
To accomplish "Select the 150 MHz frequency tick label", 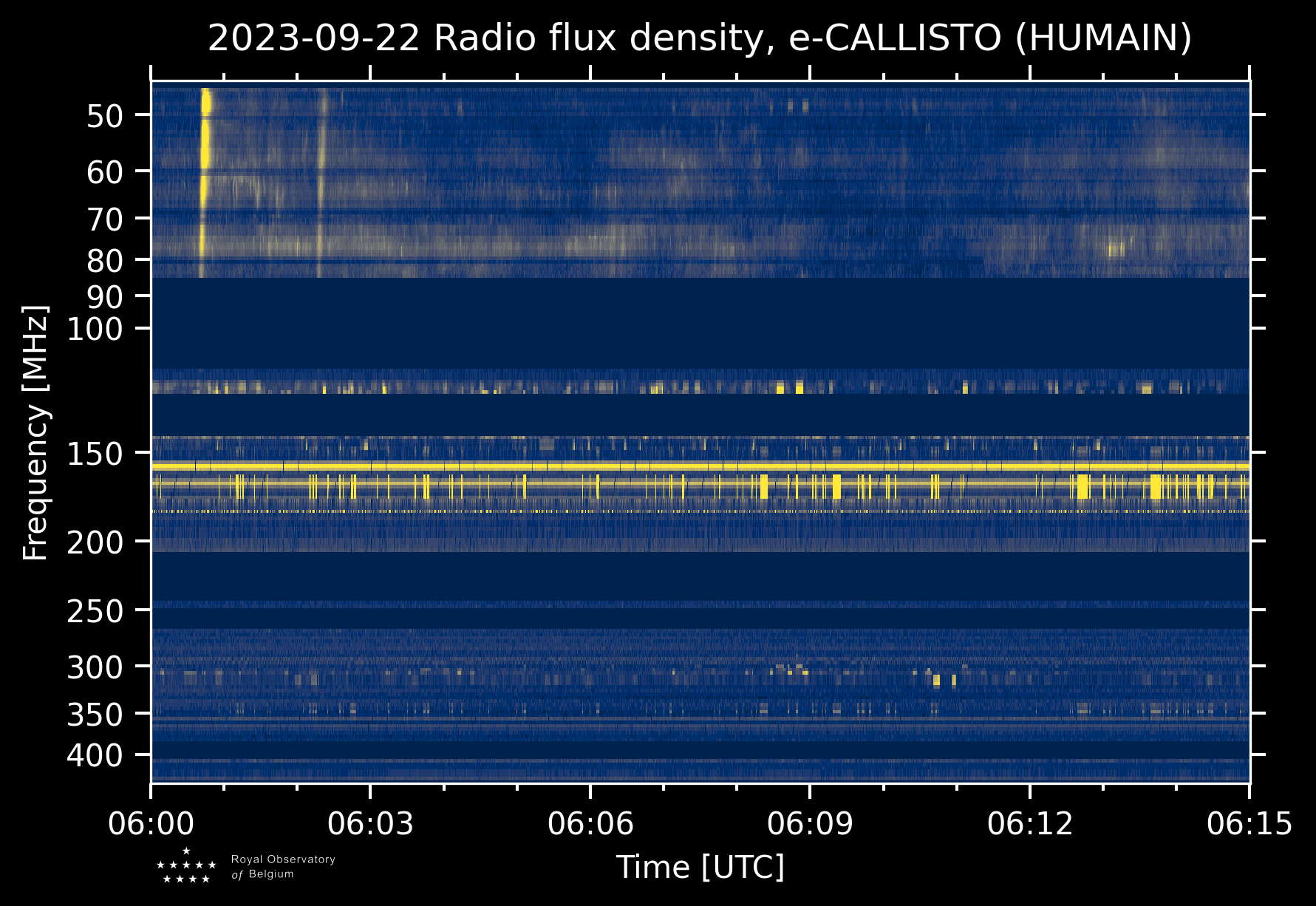I will coord(104,454).
